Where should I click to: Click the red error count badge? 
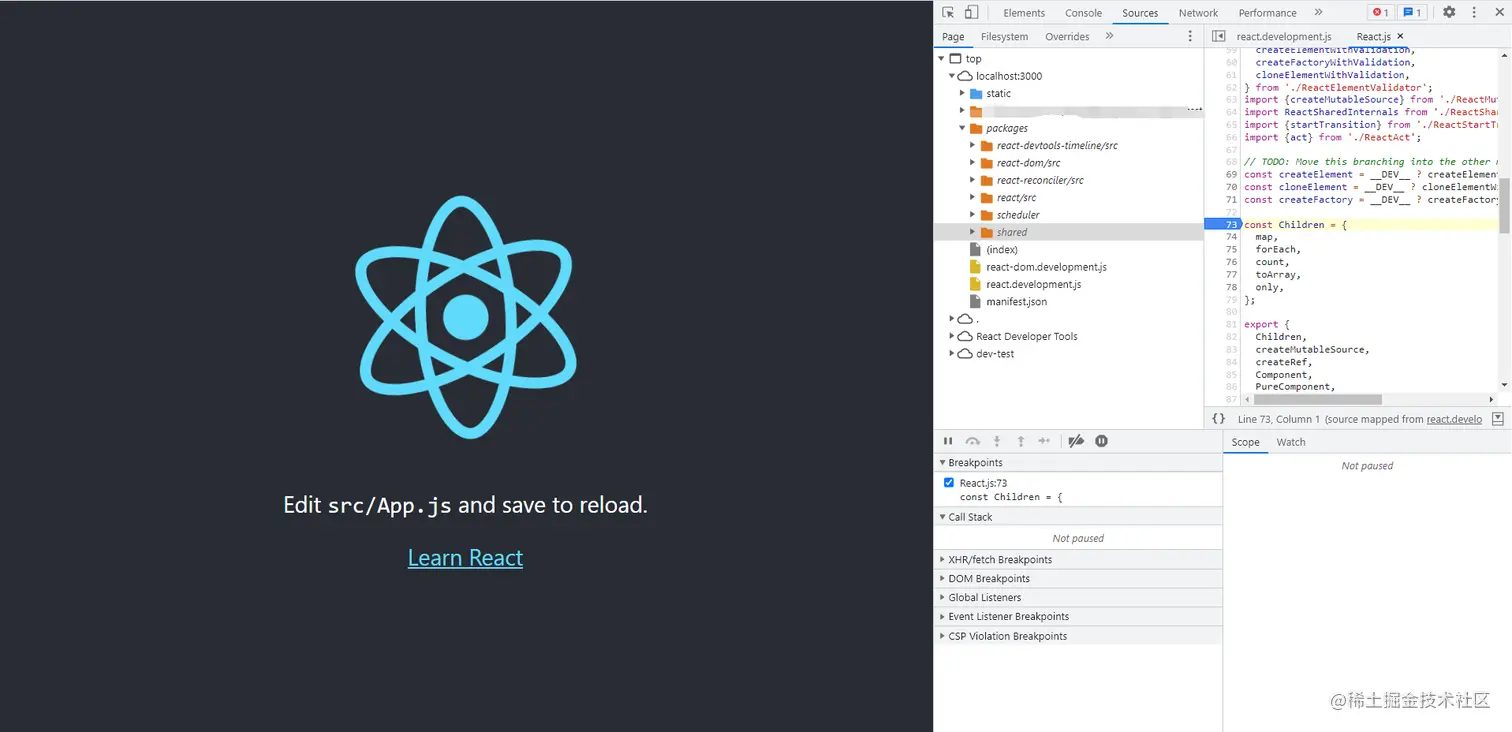click(x=1380, y=12)
